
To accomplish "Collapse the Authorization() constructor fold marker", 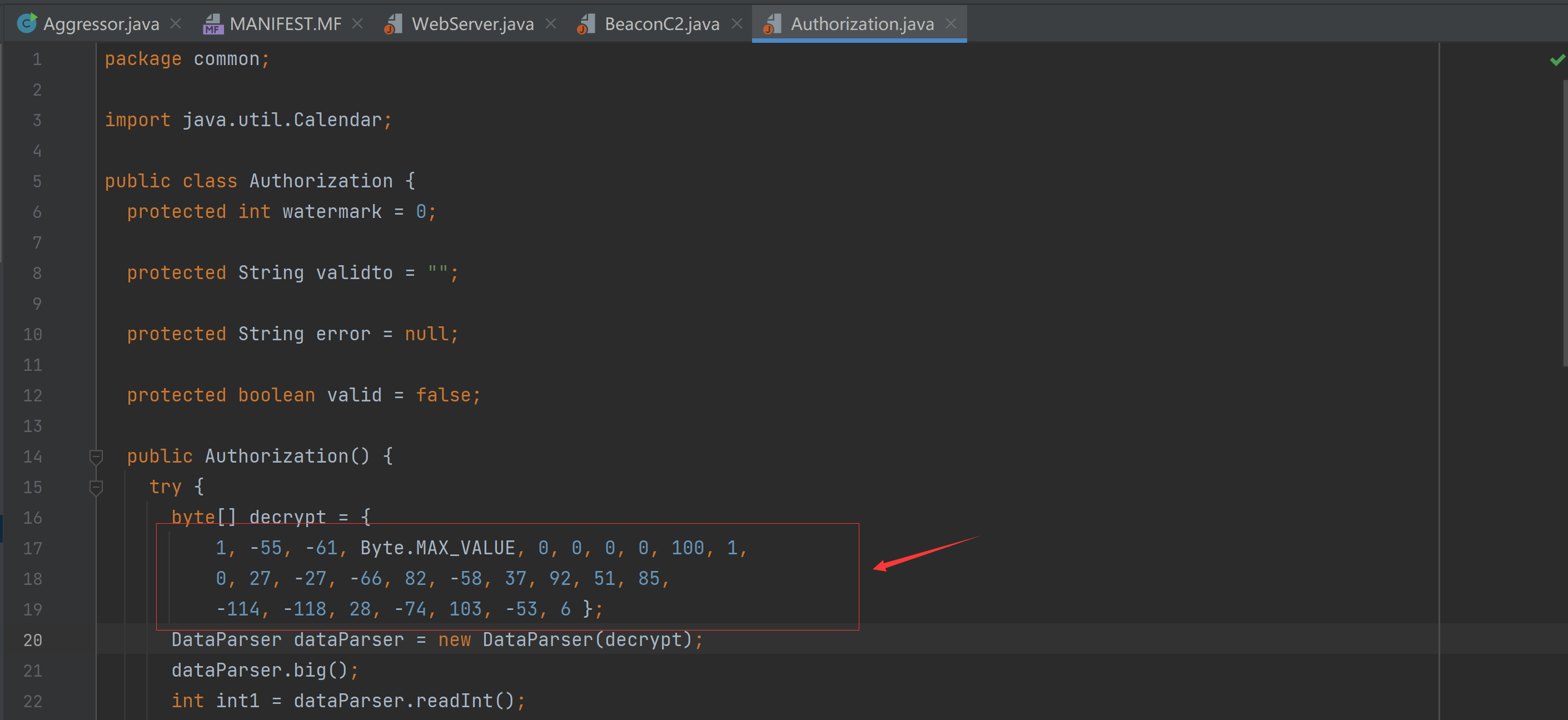I will click(96, 456).
